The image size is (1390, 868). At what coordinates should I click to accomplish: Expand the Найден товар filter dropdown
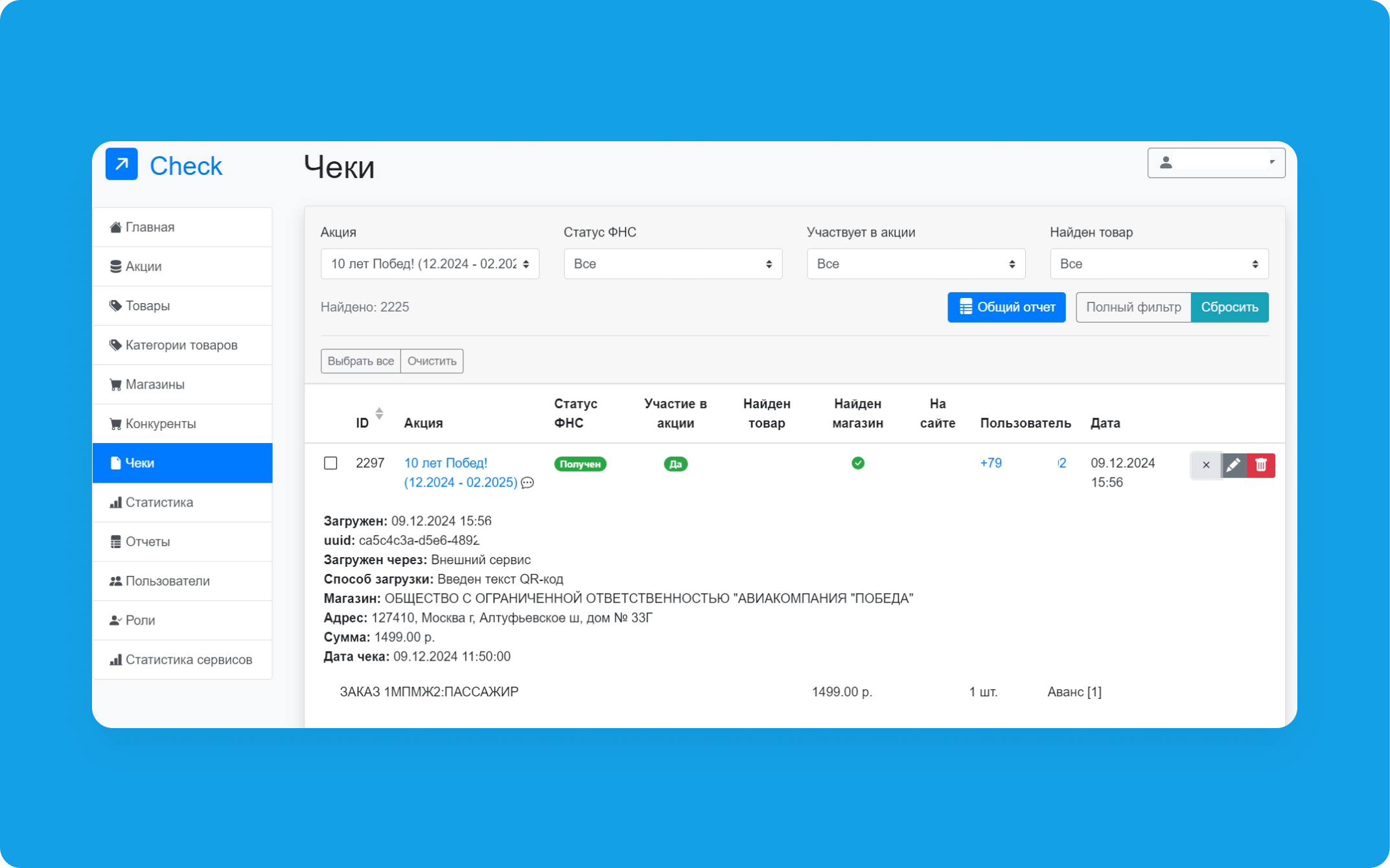tap(1159, 264)
